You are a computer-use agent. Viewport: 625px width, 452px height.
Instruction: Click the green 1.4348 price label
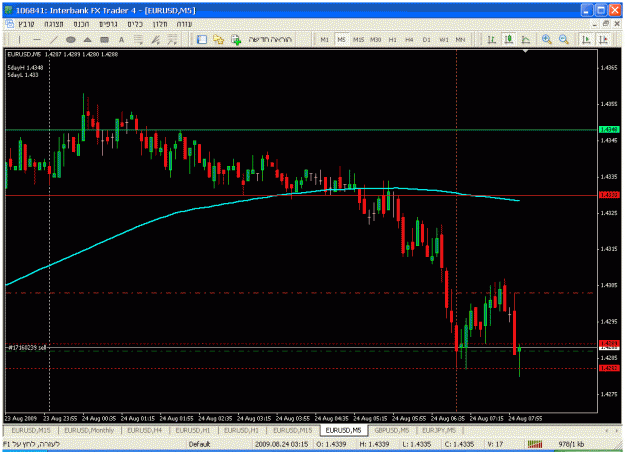point(609,130)
